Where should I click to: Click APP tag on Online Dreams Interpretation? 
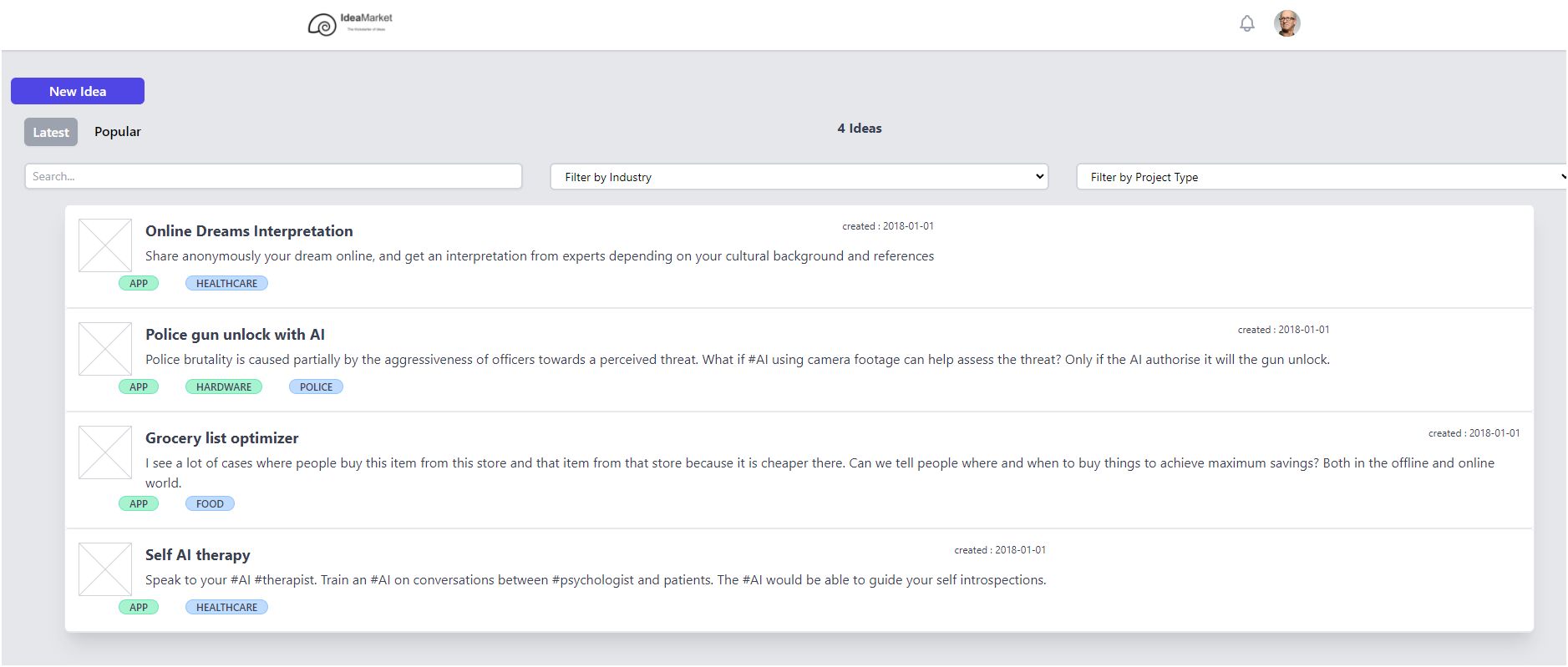coord(139,283)
